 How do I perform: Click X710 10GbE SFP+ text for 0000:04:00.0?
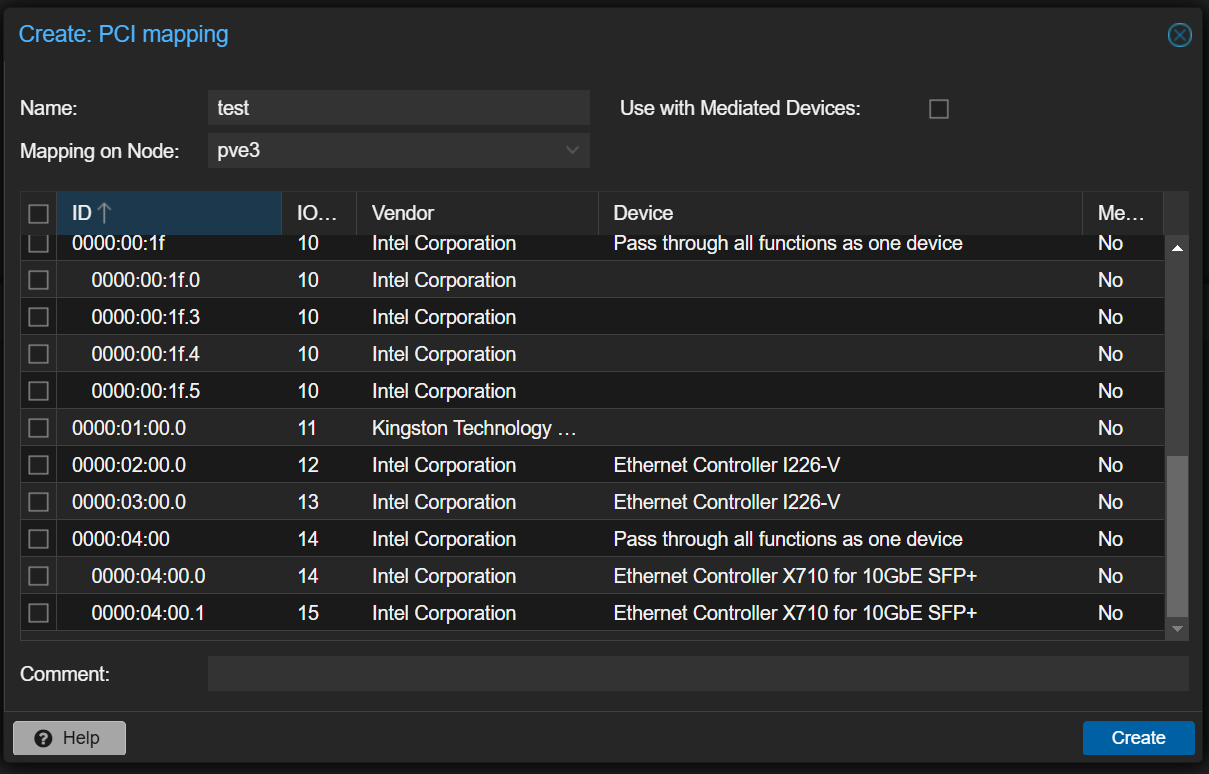click(x=795, y=576)
